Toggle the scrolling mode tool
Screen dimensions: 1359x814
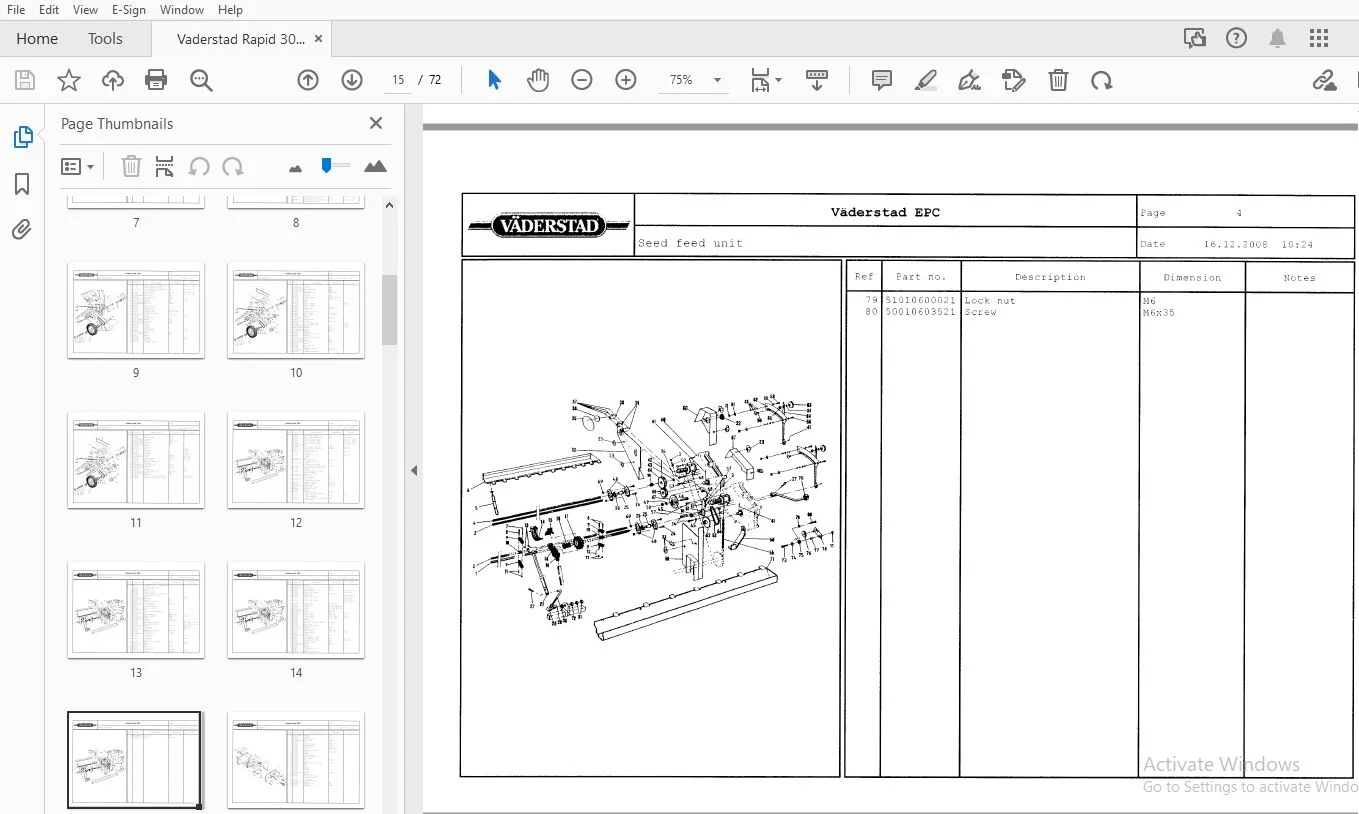(817, 80)
